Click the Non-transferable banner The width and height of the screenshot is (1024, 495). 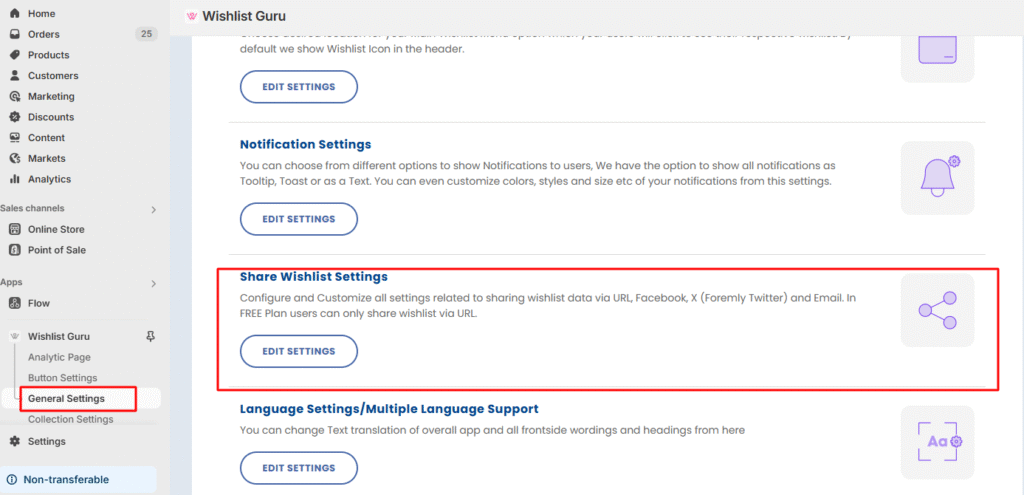[78, 479]
